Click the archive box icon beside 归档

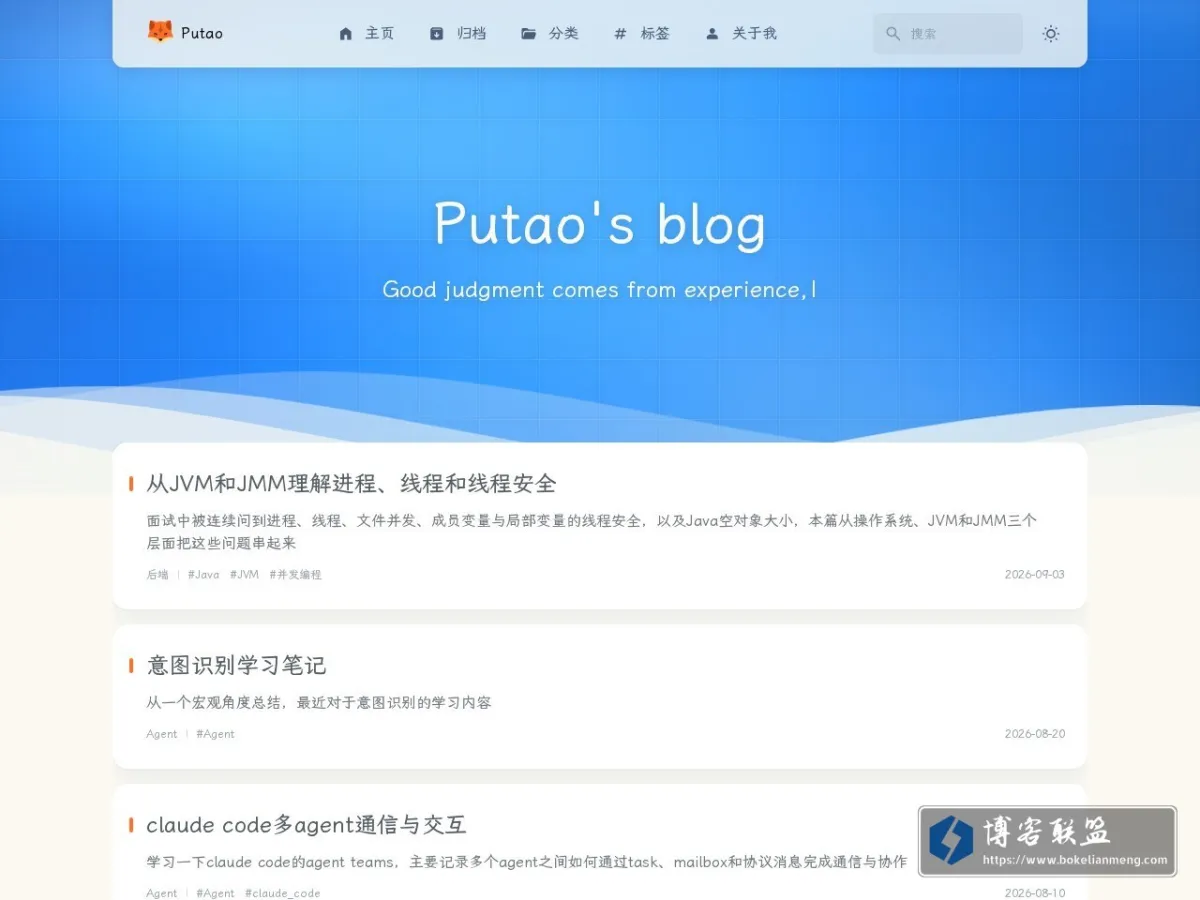(x=436, y=33)
